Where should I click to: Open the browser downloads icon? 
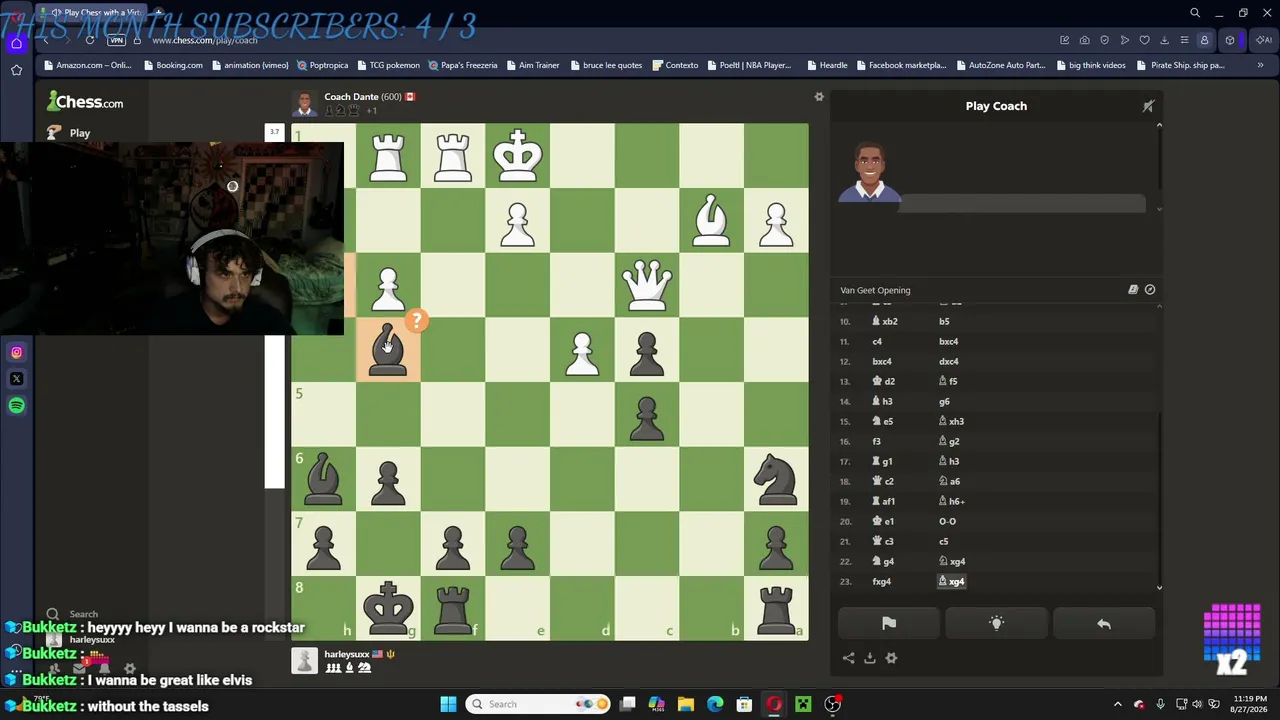pyautogui.click(x=1164, y=40)
